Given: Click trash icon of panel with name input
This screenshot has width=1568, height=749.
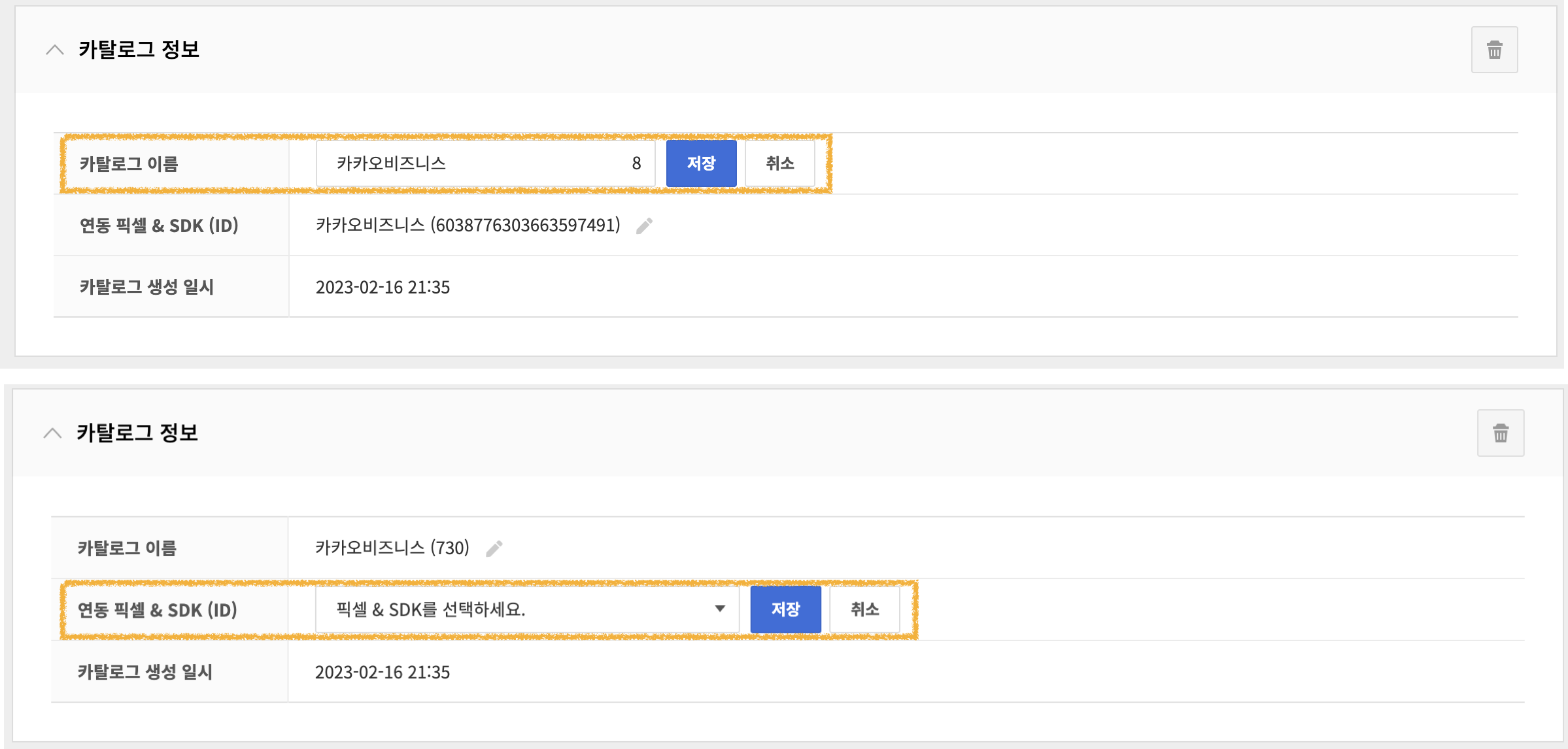Looking at the screenshot, I should (1494, 50).
